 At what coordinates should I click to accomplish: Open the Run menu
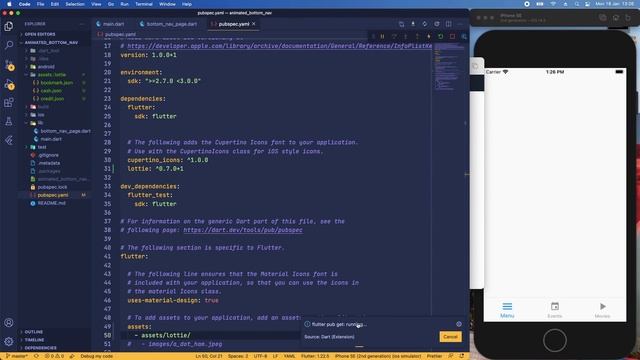pyautogui.click(x=124, y=4)
